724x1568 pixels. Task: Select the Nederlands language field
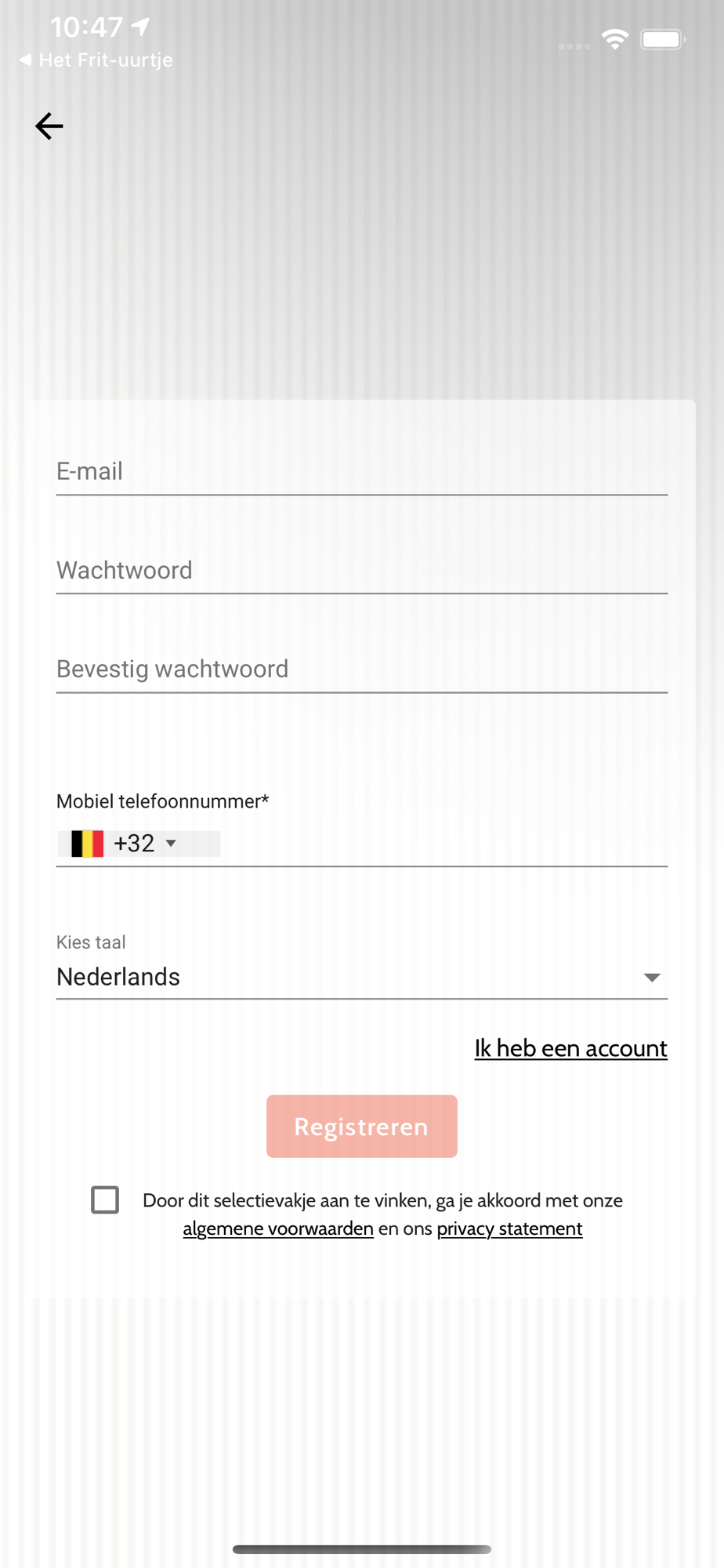pos(362,977)
